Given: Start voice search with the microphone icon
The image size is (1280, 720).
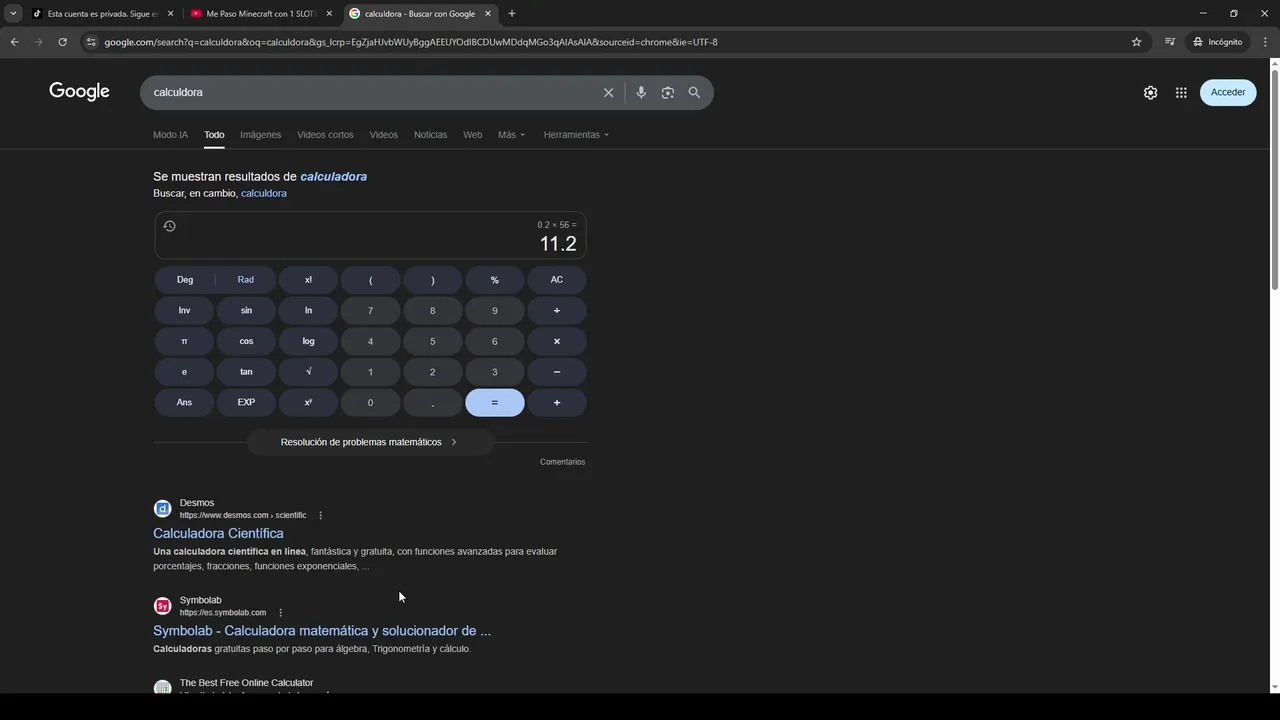Looking at the screenshot, I should pos(641,92).
